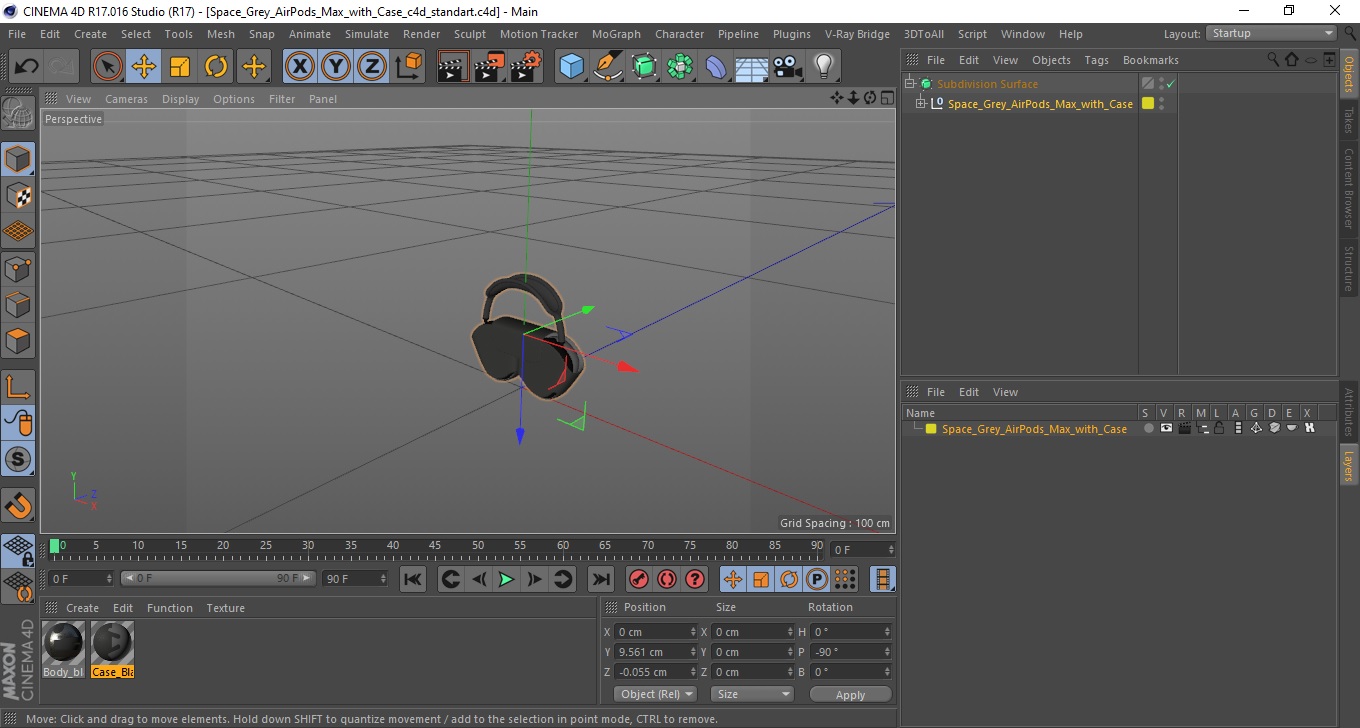Toggle Z-axis lock

point(371,67)
